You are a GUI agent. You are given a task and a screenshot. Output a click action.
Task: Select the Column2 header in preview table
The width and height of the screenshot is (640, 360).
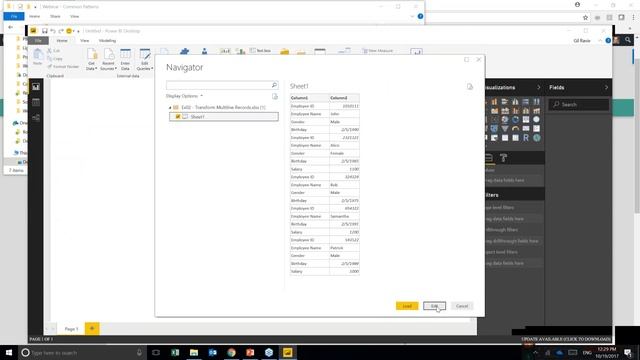pyautogui.click(x=344, y=98)
